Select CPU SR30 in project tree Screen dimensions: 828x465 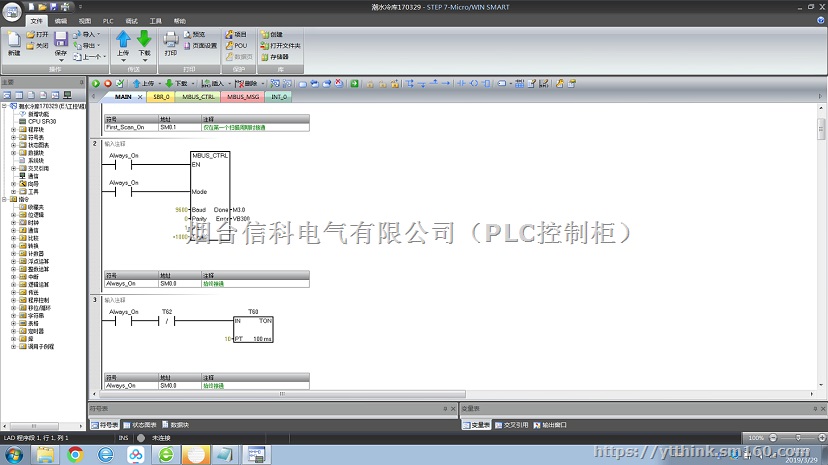tap(37, 121)
